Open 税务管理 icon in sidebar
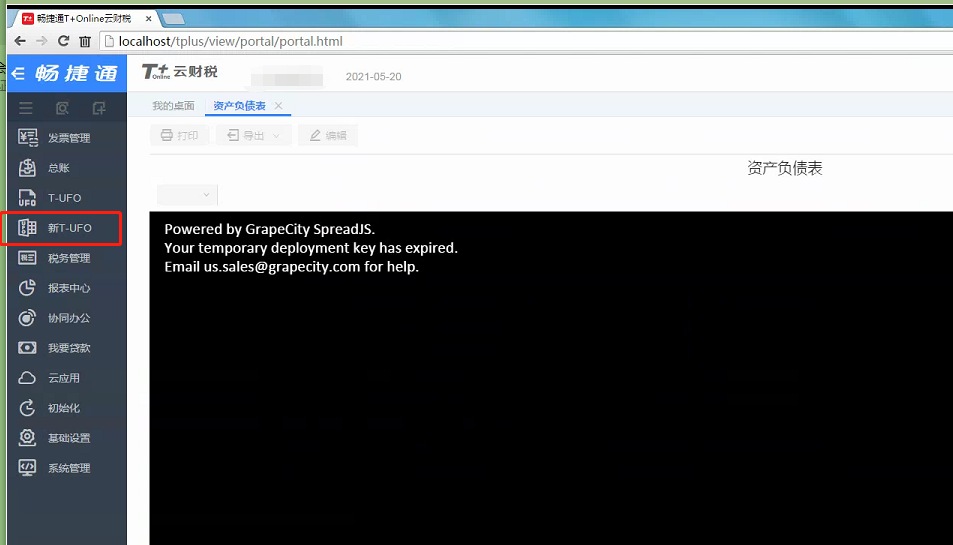Screen dimensions: 953x545 point(27,258)
